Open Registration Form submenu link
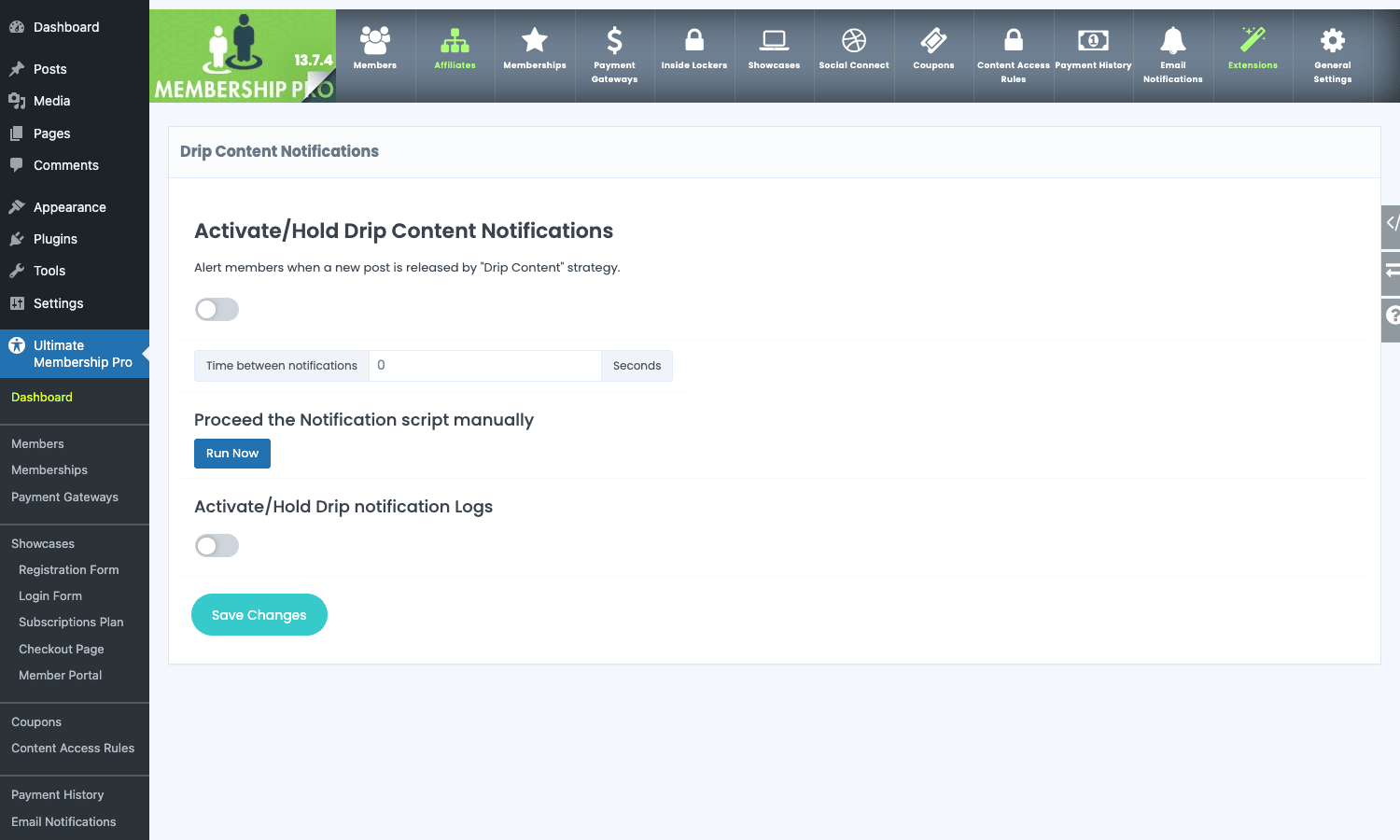Image resolution: width=1400 pixels, height=840 pixels. point(69,569)
